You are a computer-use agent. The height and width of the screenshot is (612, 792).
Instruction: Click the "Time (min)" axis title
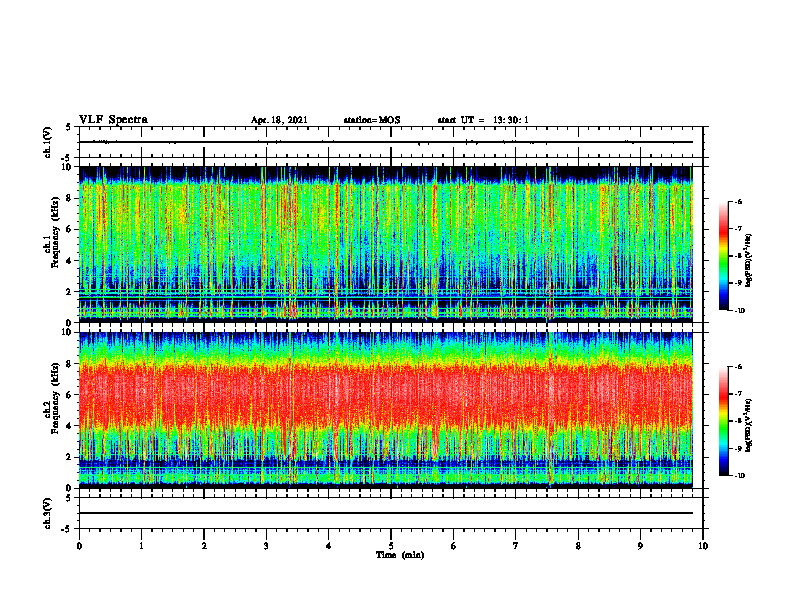click(x=400, y=555)
